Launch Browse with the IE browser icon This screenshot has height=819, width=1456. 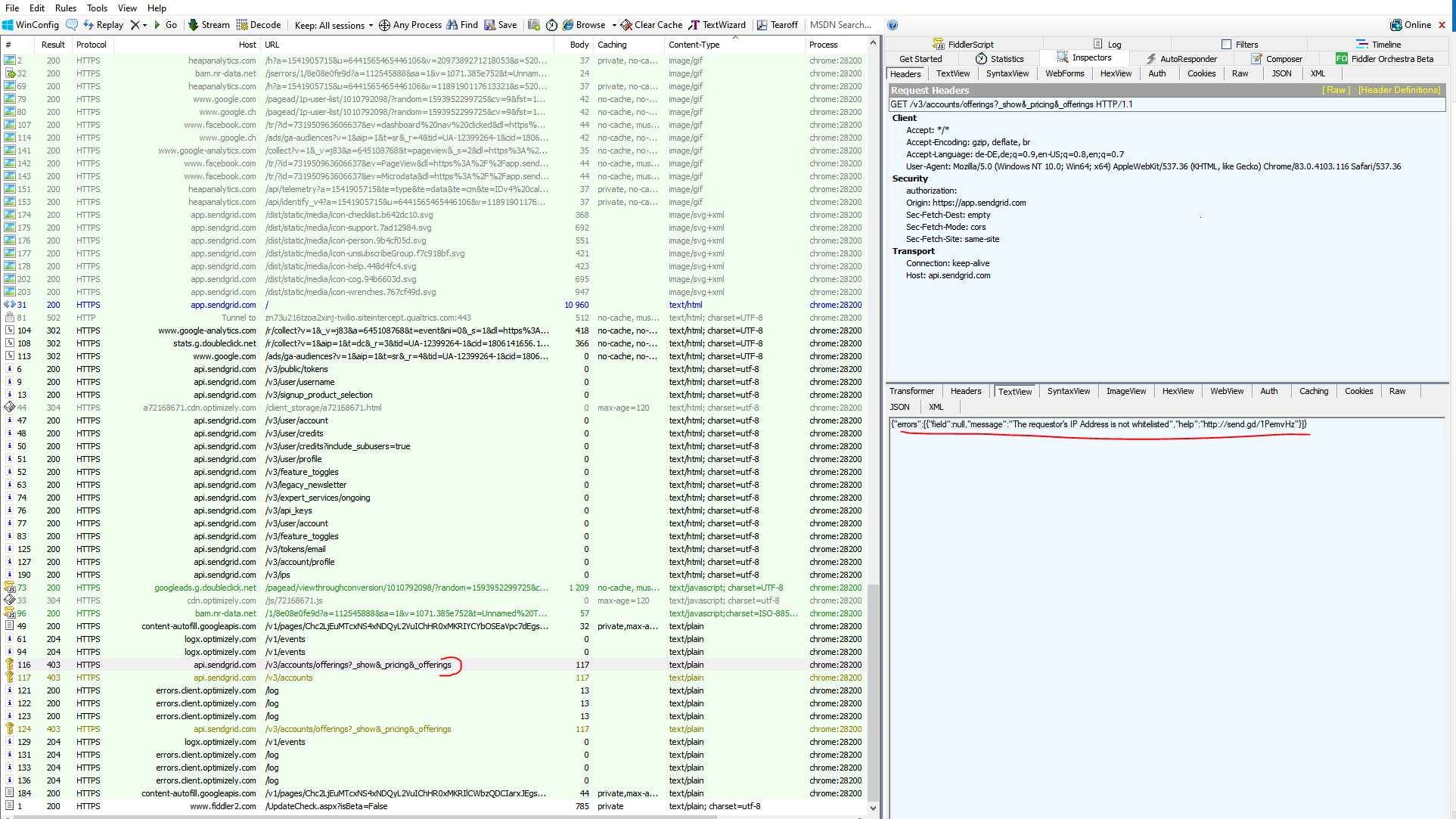click(x=568, y=24)
